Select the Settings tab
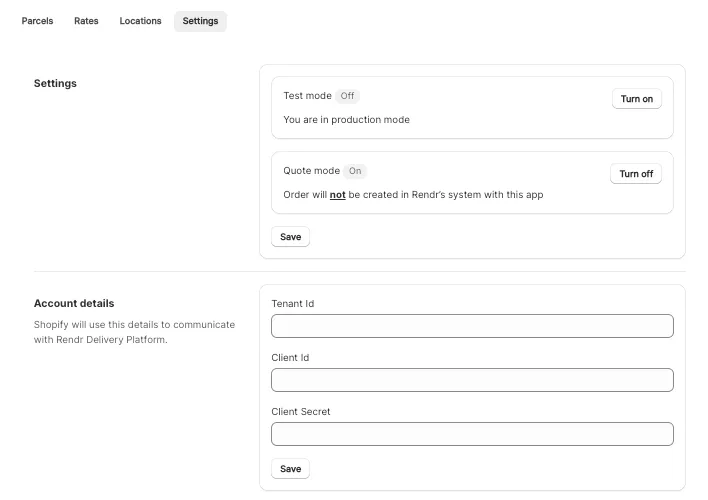This screenshot has width=708, height=500. coord(200,21)
